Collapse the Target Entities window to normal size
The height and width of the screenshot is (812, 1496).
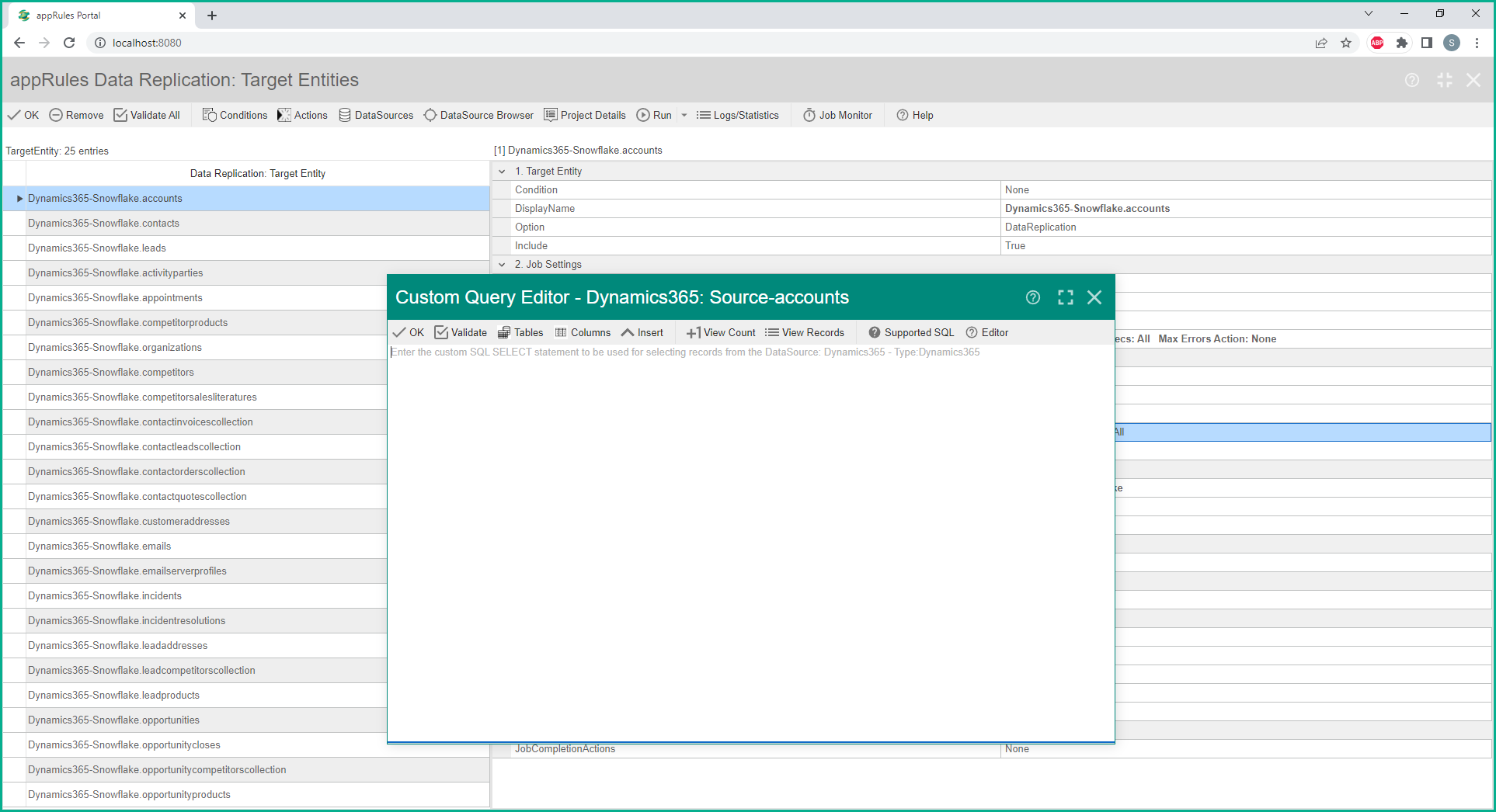click(1445, 80)
